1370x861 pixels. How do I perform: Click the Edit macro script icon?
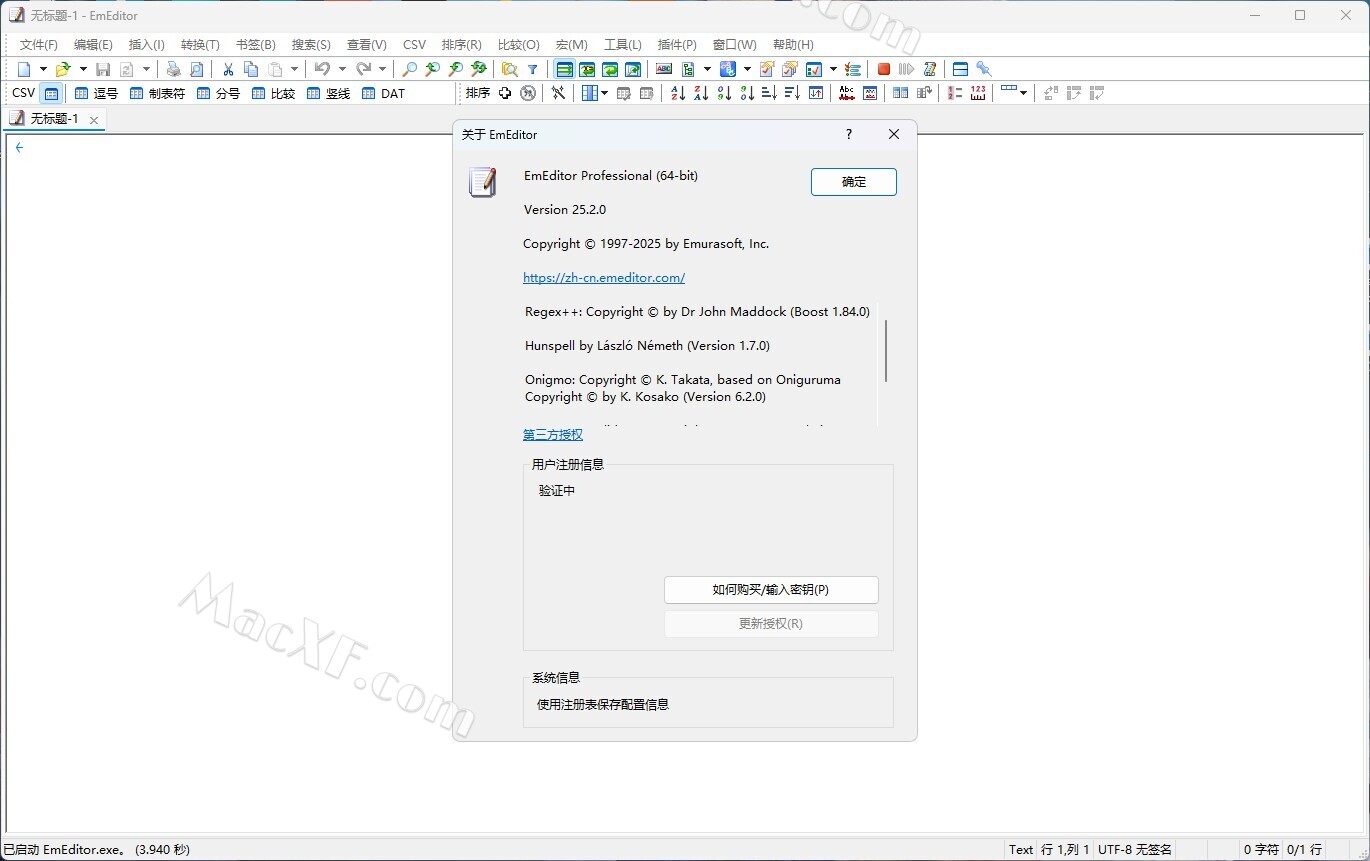(929, 69)
